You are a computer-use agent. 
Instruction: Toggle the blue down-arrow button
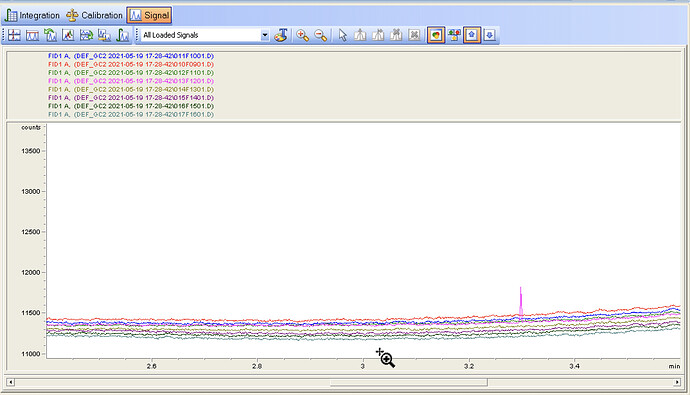click(490, 35)
